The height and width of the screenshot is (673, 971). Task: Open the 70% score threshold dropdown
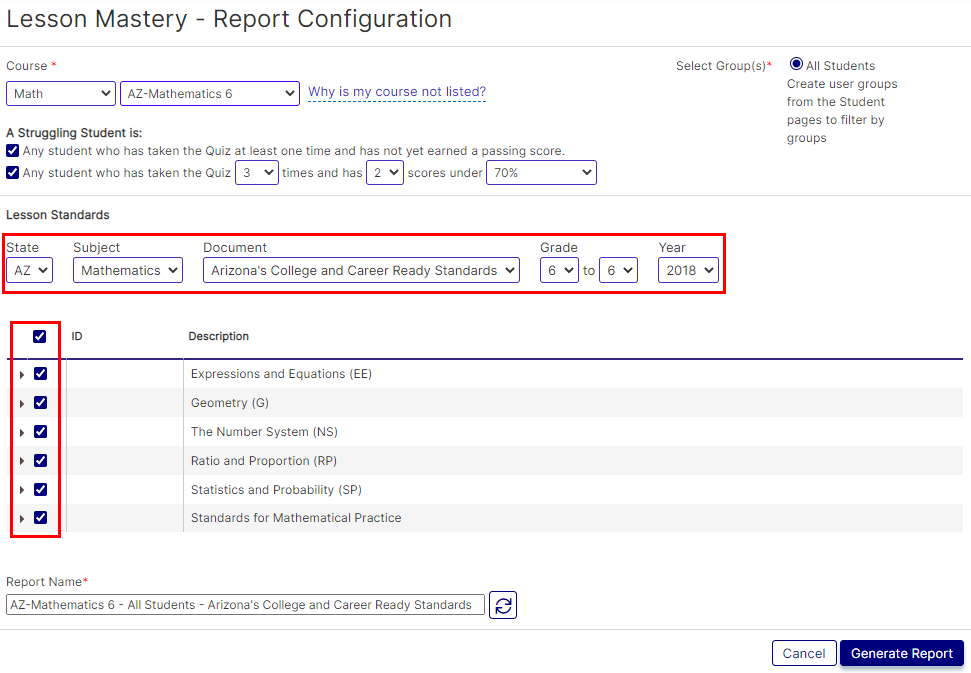pyautogui.click(x=541, y=173)
